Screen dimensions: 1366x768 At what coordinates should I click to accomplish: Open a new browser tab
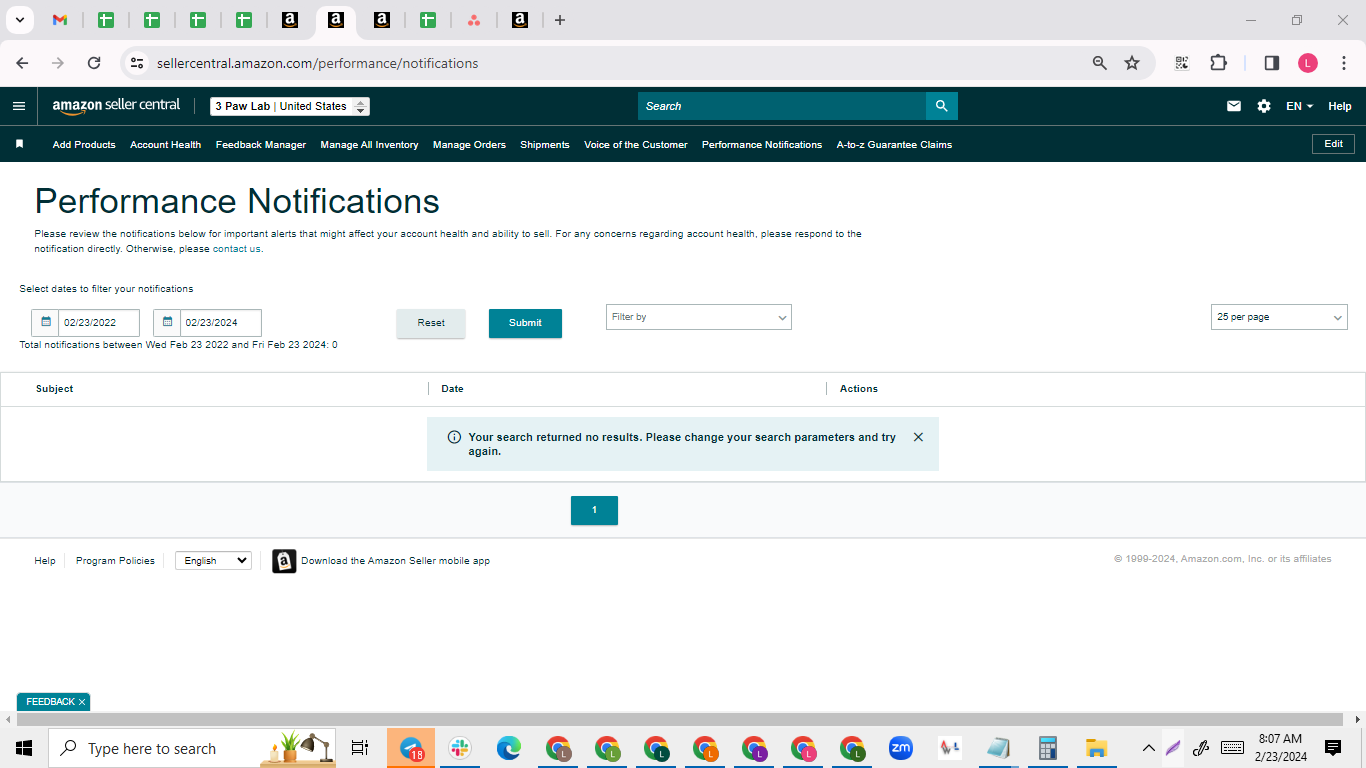click(x=560, y=20)
